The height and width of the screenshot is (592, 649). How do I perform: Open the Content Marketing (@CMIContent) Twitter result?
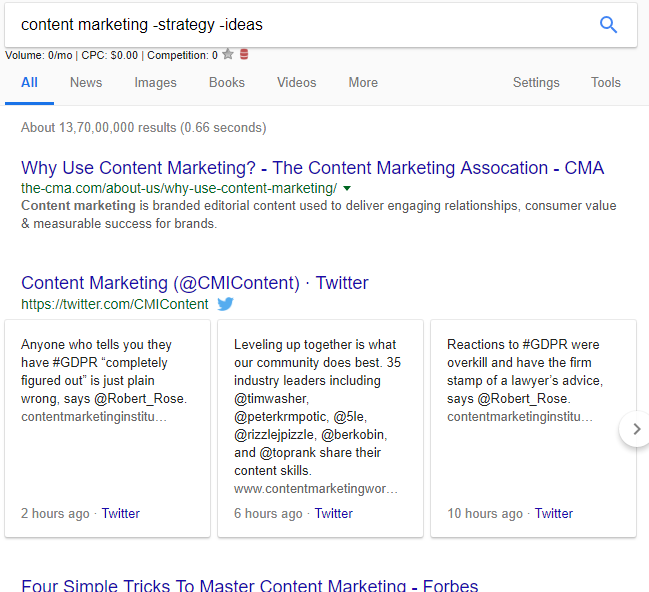[195, 283]
